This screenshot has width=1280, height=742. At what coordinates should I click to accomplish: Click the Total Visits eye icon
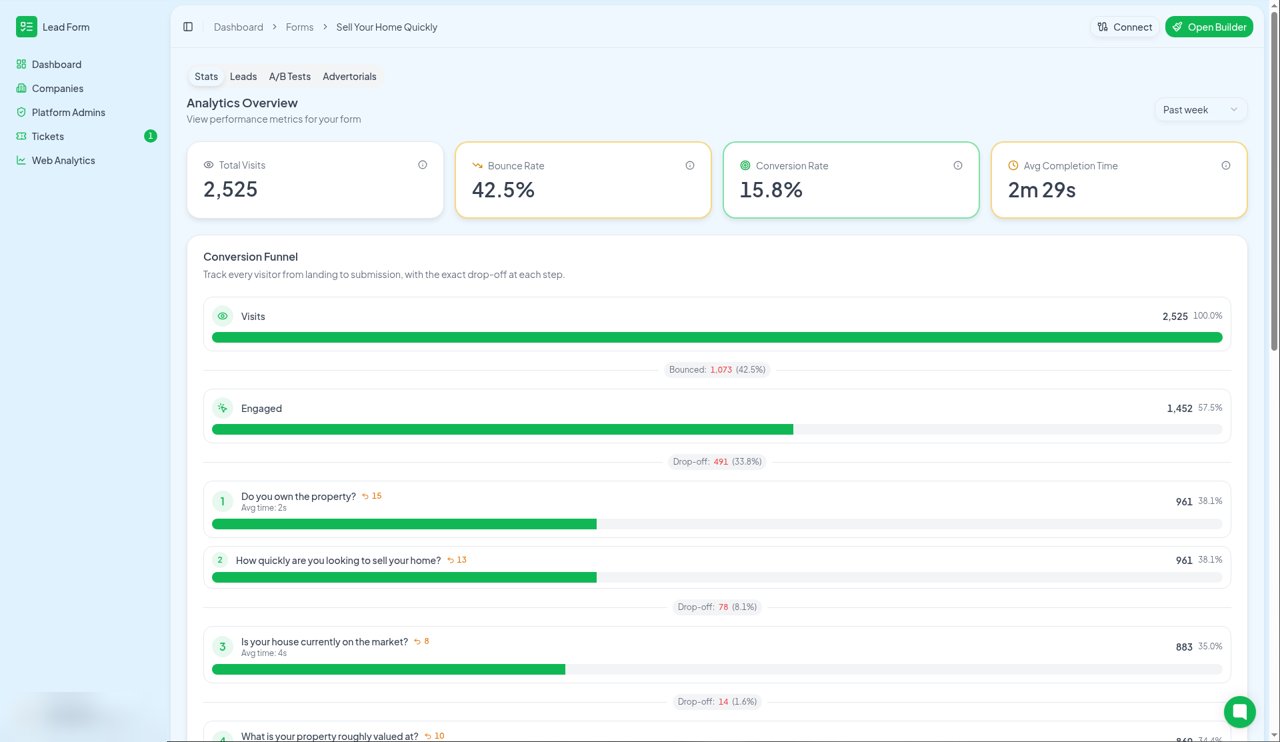(x=209, y=165)
